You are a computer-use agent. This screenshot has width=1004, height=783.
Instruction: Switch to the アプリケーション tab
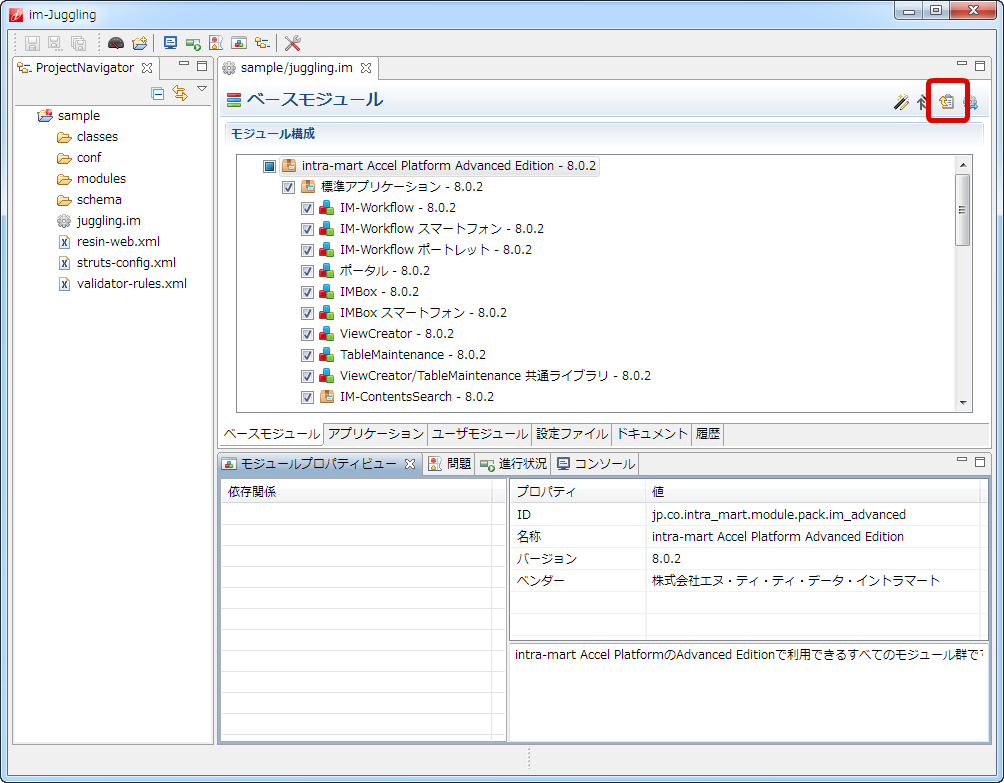tap(376, 434)
